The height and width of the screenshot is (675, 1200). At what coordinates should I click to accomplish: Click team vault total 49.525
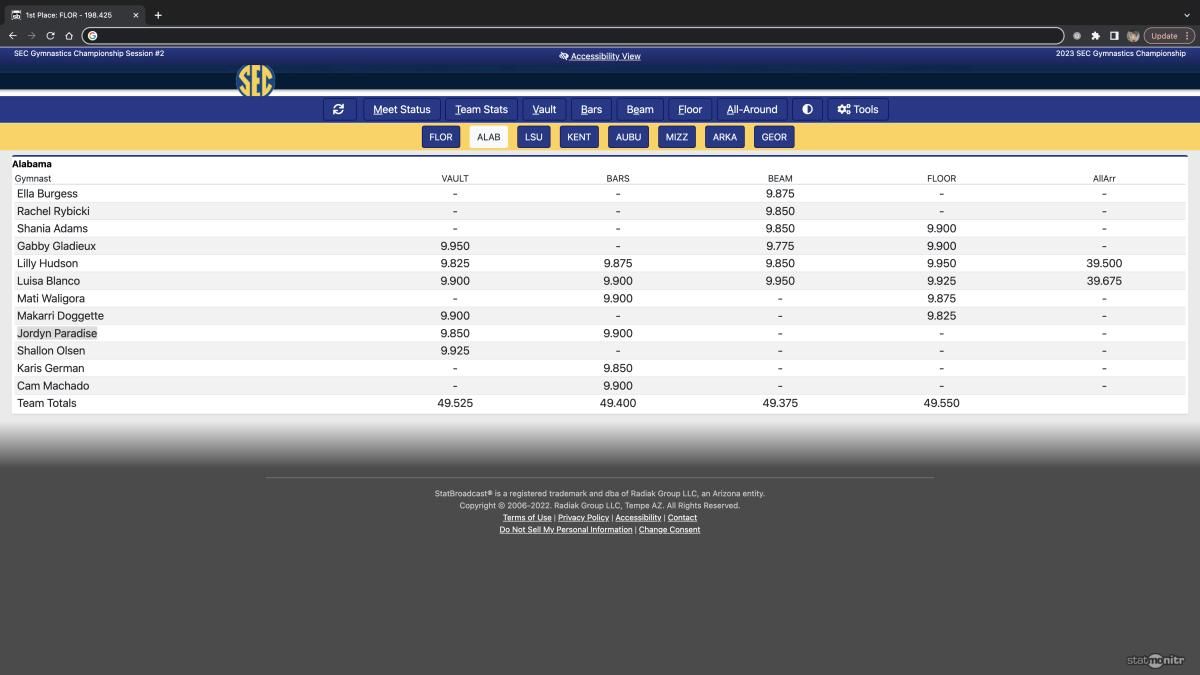coord(455,403)
